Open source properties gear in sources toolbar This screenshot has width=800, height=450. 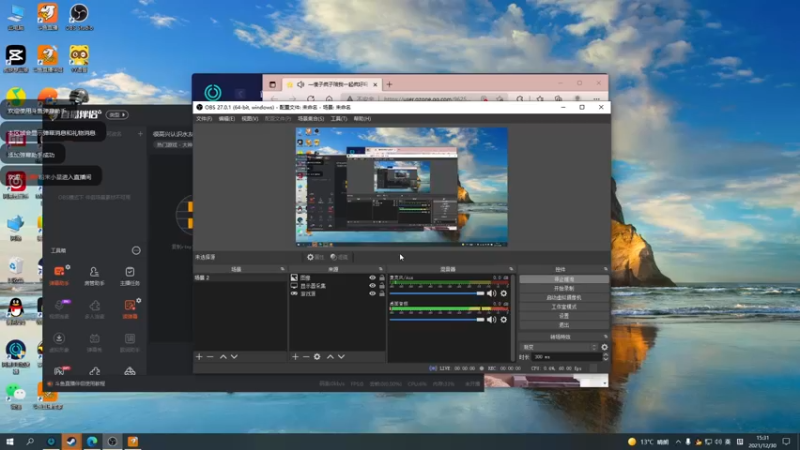pos(317,357)
